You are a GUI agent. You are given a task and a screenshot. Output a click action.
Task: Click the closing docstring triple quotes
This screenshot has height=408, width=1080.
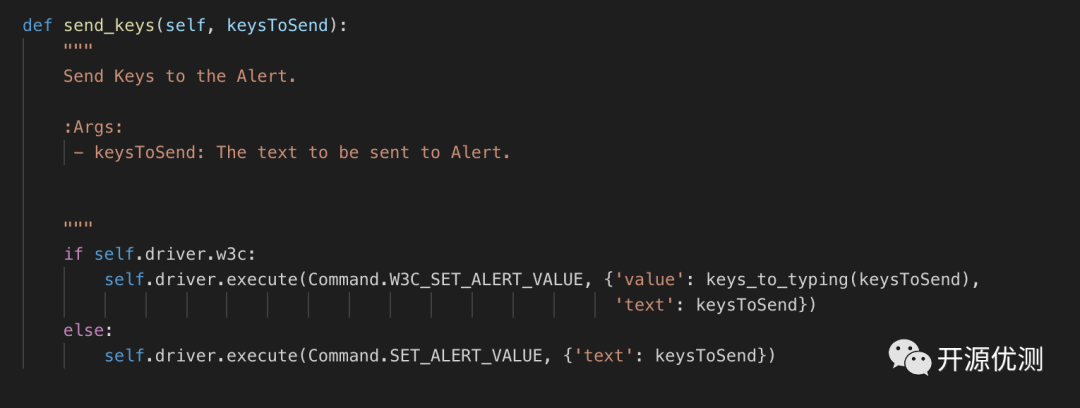(x=78, y=229)
